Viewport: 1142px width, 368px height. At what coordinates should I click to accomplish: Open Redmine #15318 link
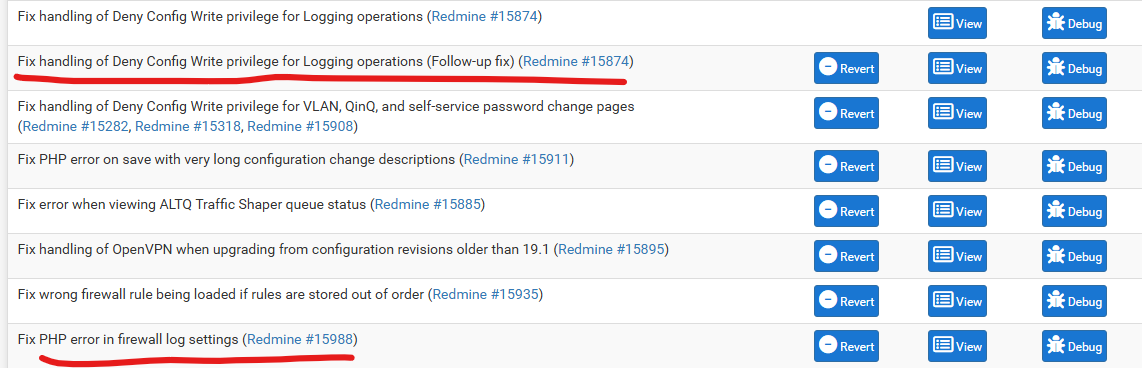[189, 127]
